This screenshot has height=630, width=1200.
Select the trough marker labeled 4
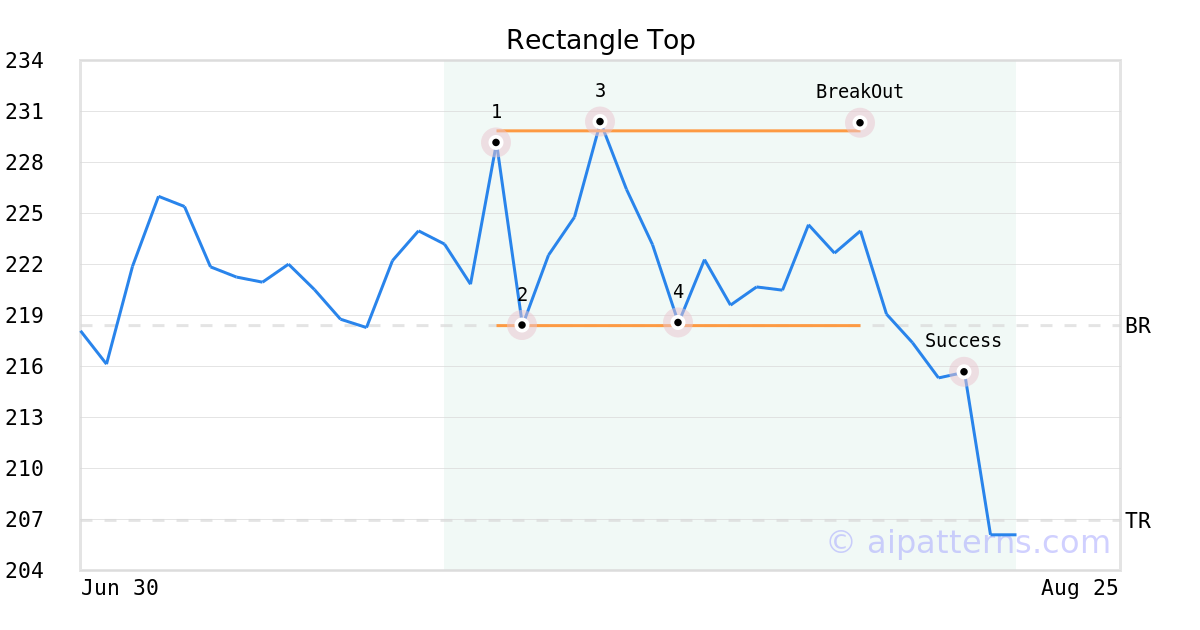[x=678, y=322]
